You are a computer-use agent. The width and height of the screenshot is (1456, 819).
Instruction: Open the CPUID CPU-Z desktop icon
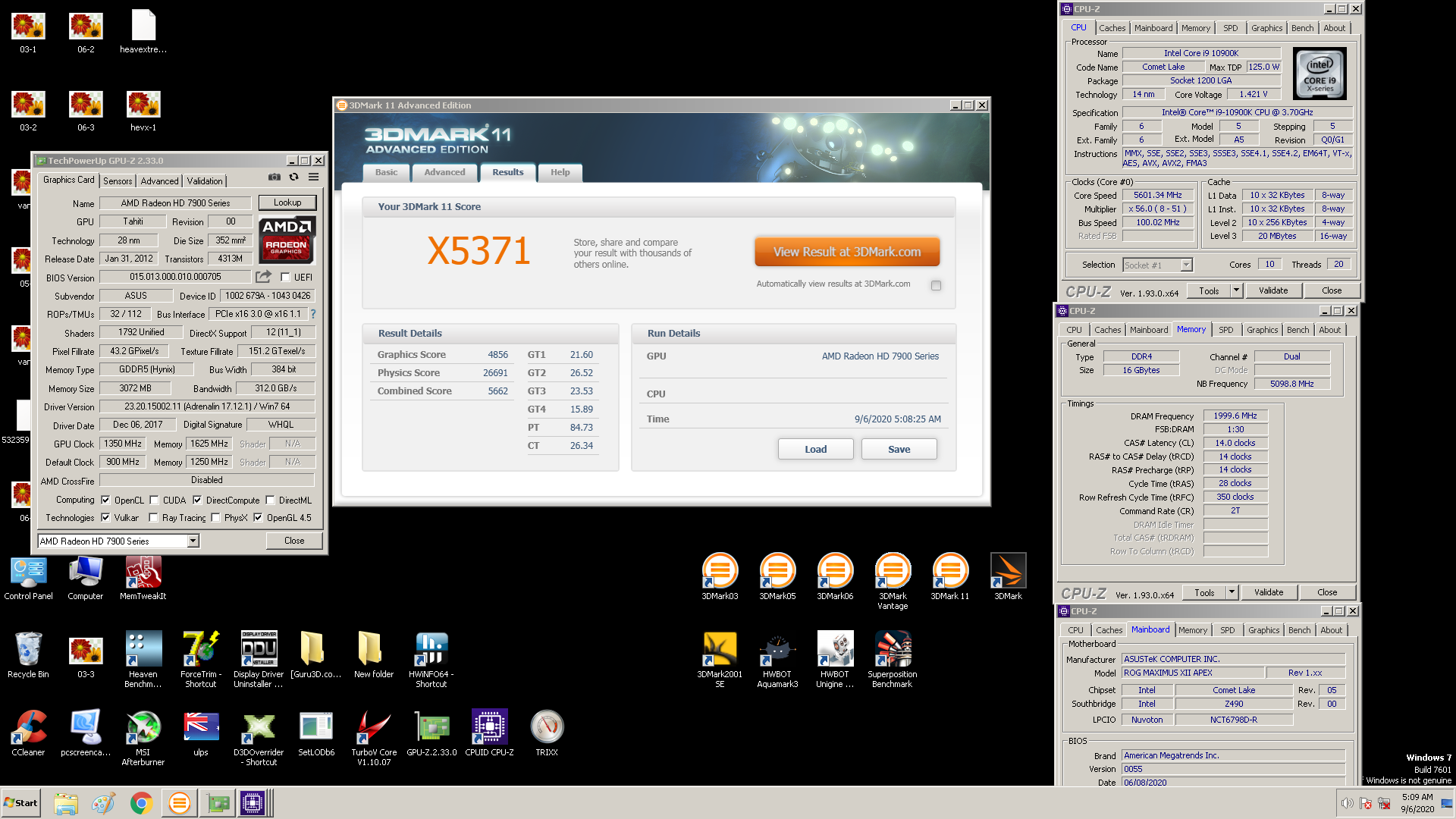point(489,733)
